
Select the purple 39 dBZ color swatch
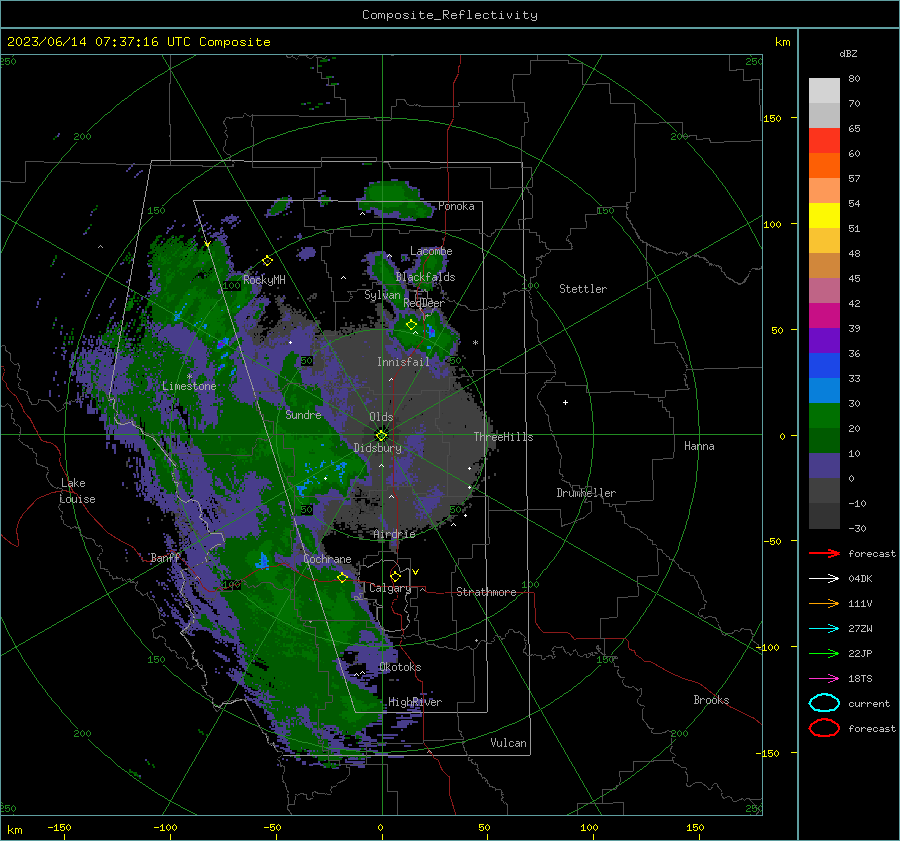[x=824, y=340]
